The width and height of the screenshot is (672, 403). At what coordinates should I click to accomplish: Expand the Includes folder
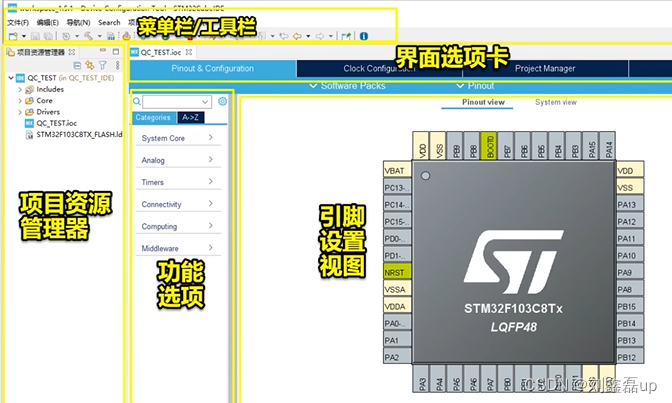(x=20, y=89)
